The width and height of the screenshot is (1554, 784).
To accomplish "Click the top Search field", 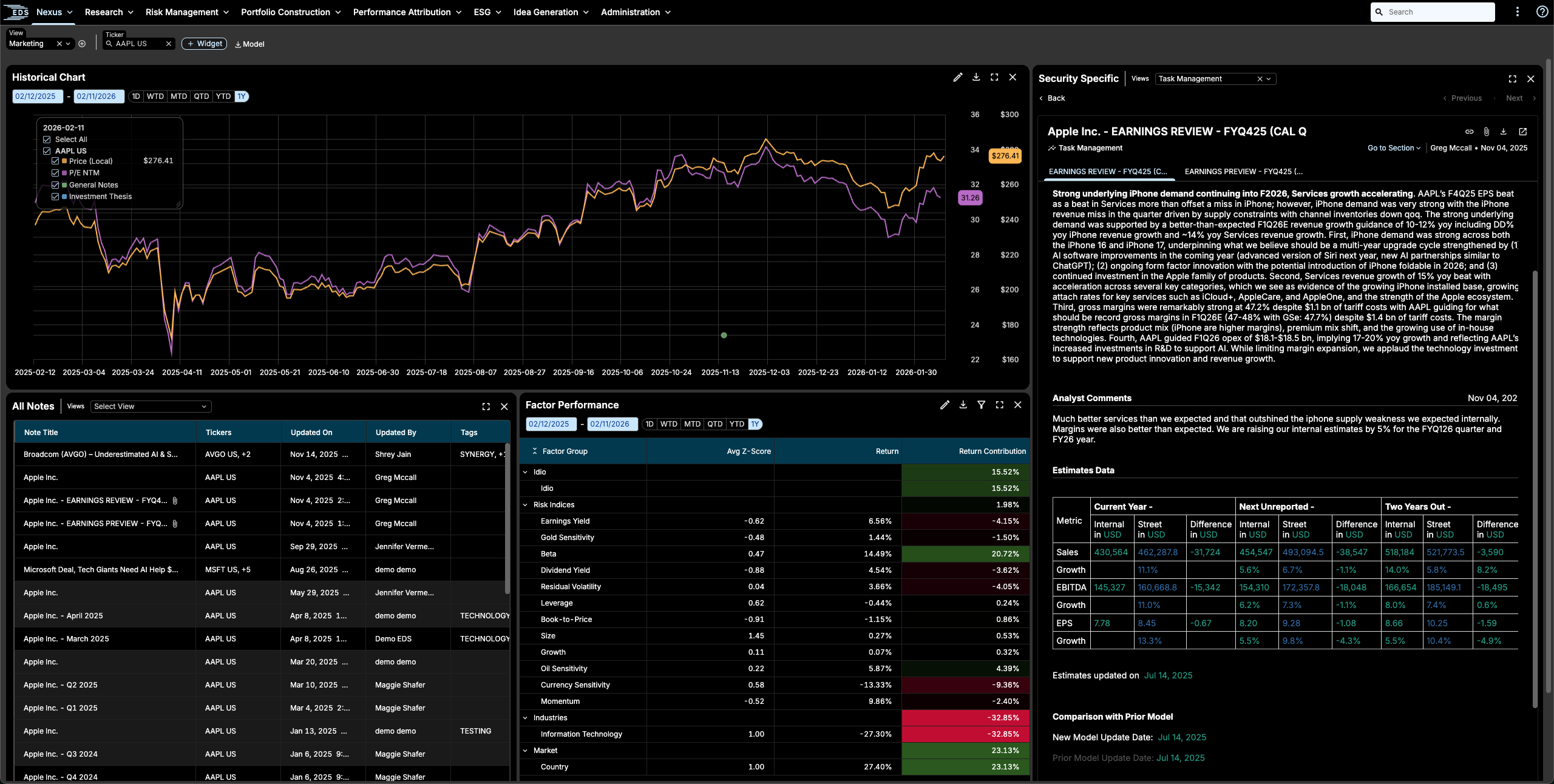I will [x=1433, y=12].
